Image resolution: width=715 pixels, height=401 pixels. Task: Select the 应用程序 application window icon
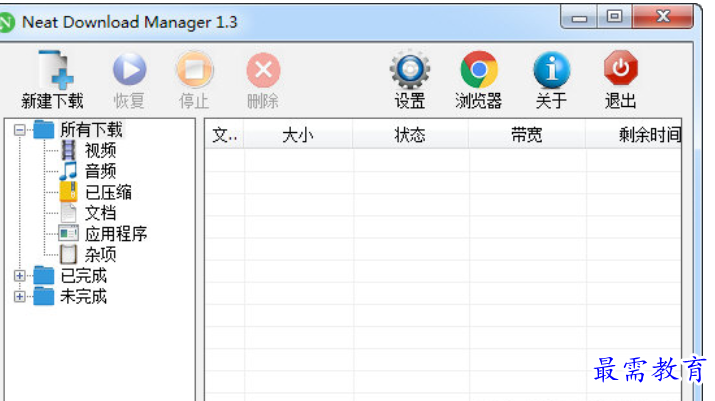coord(68,234)
